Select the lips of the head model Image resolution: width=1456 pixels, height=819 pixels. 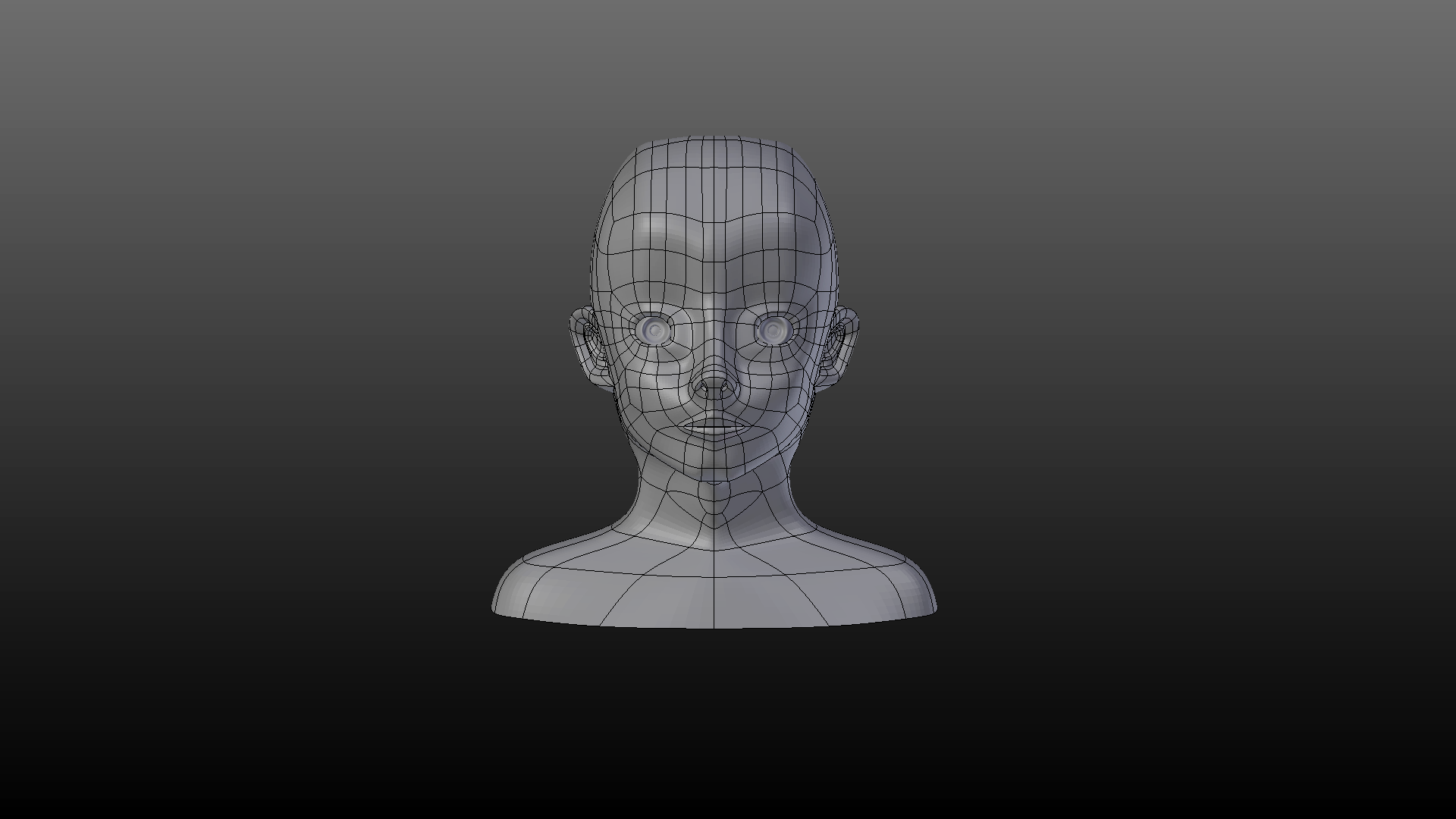tap(714, 427)
